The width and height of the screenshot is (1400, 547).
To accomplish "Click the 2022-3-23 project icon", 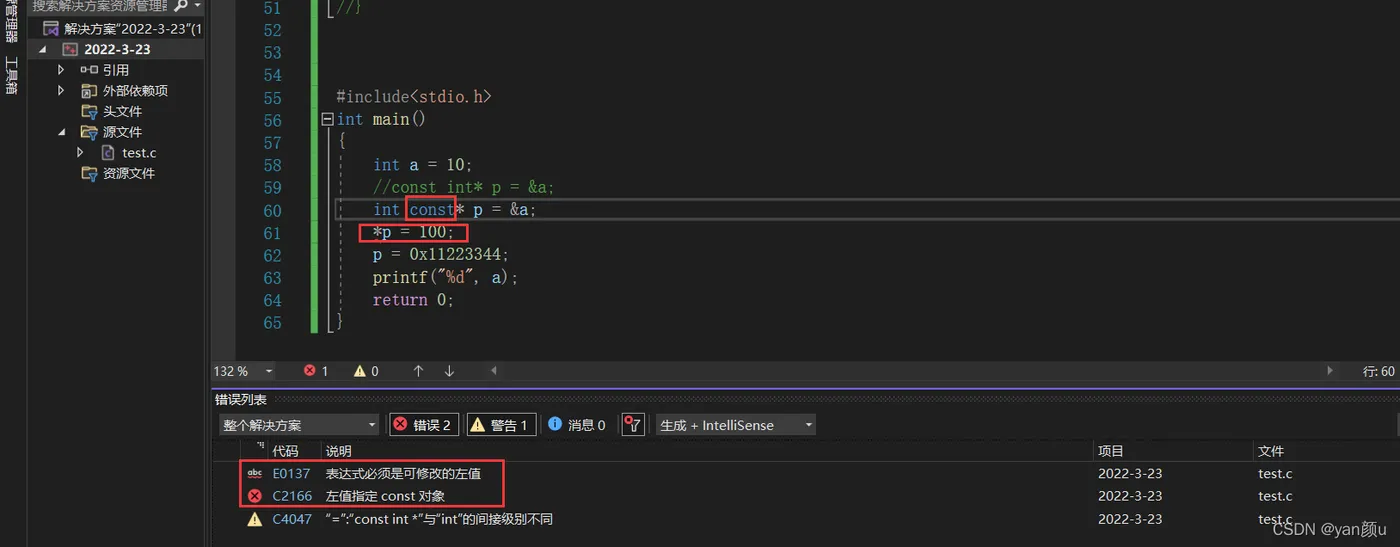I will (x=70, y=49).
